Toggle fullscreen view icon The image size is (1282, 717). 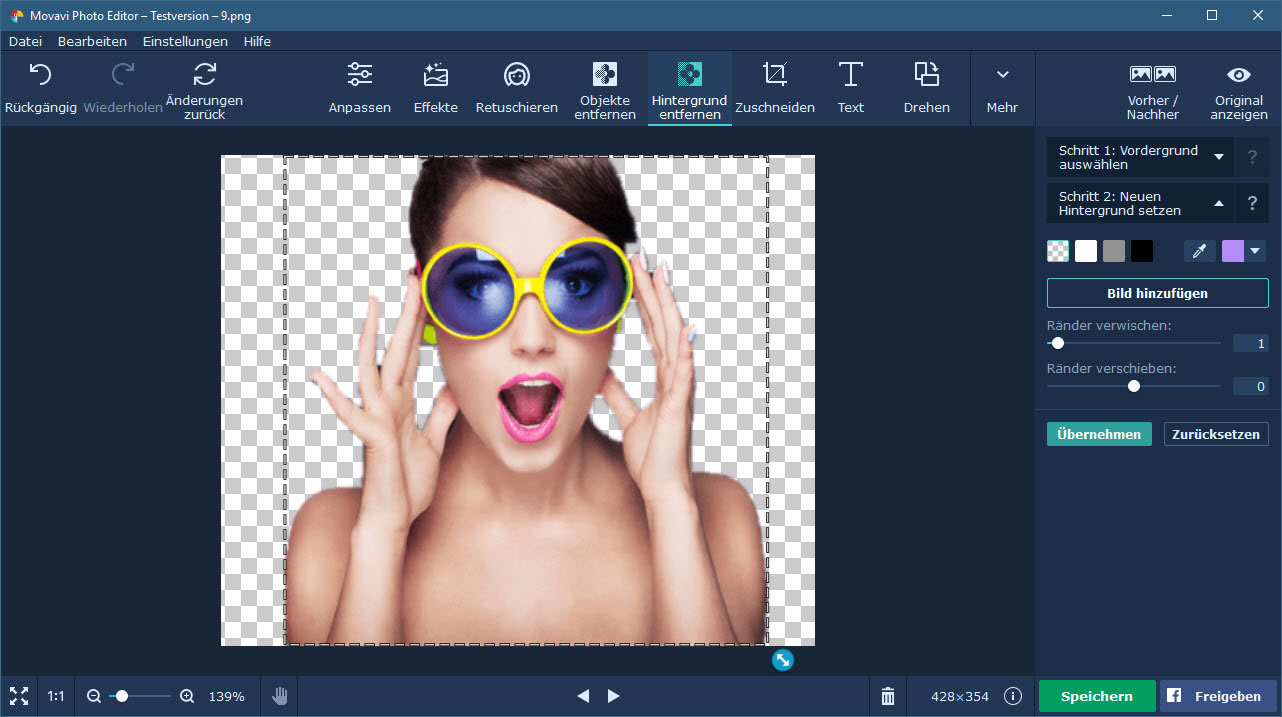point(19,696)
